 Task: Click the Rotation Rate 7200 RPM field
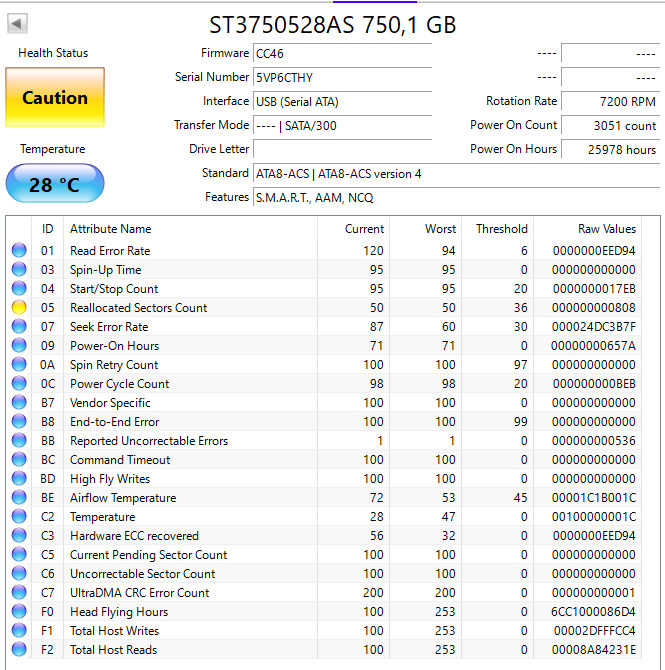tap(609, 101)
